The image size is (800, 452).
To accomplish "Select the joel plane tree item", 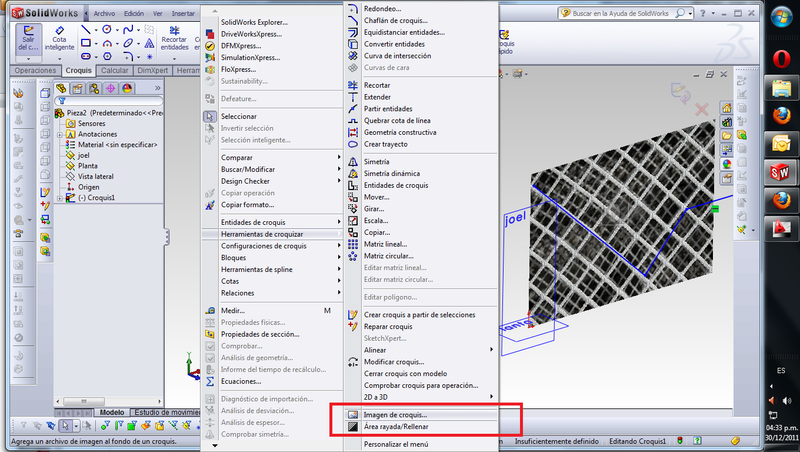I will (x=84, y=156).
